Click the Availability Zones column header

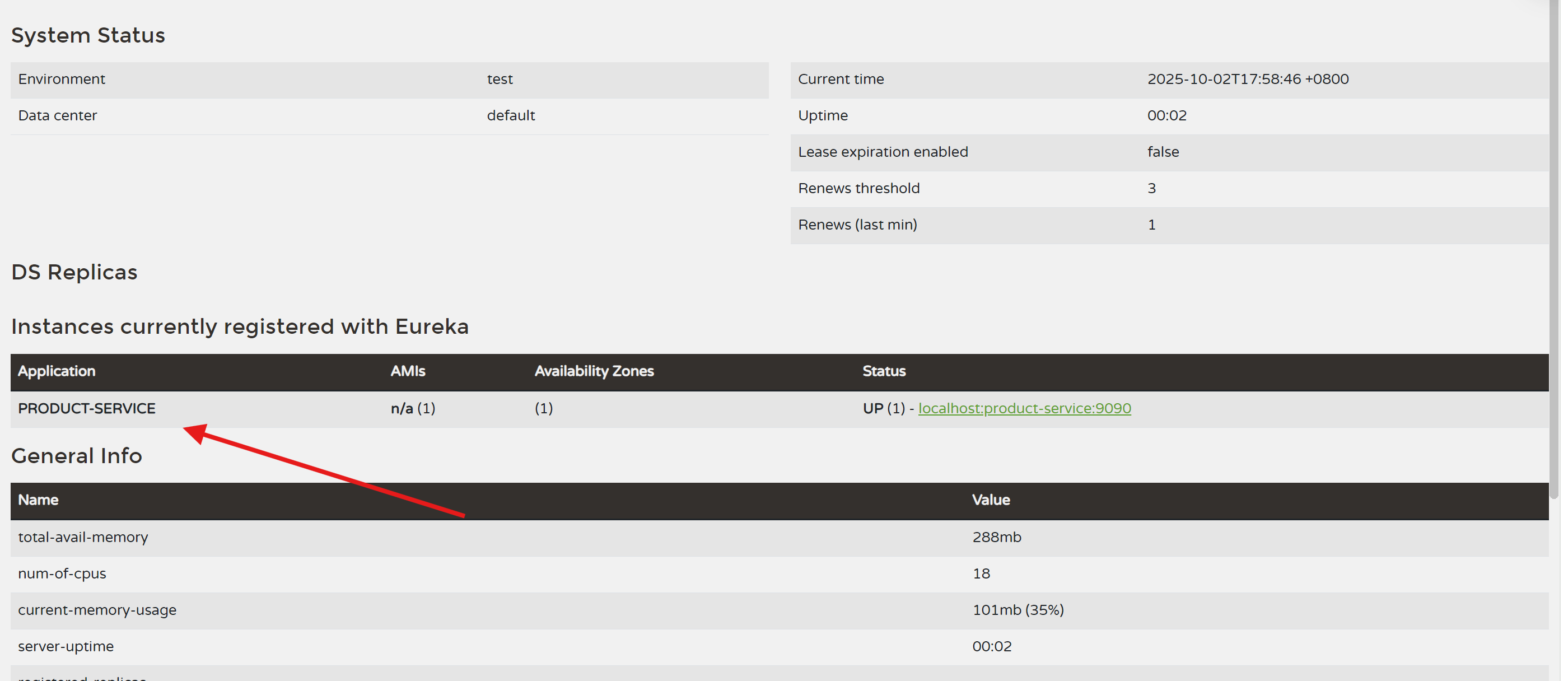[594, 371]
